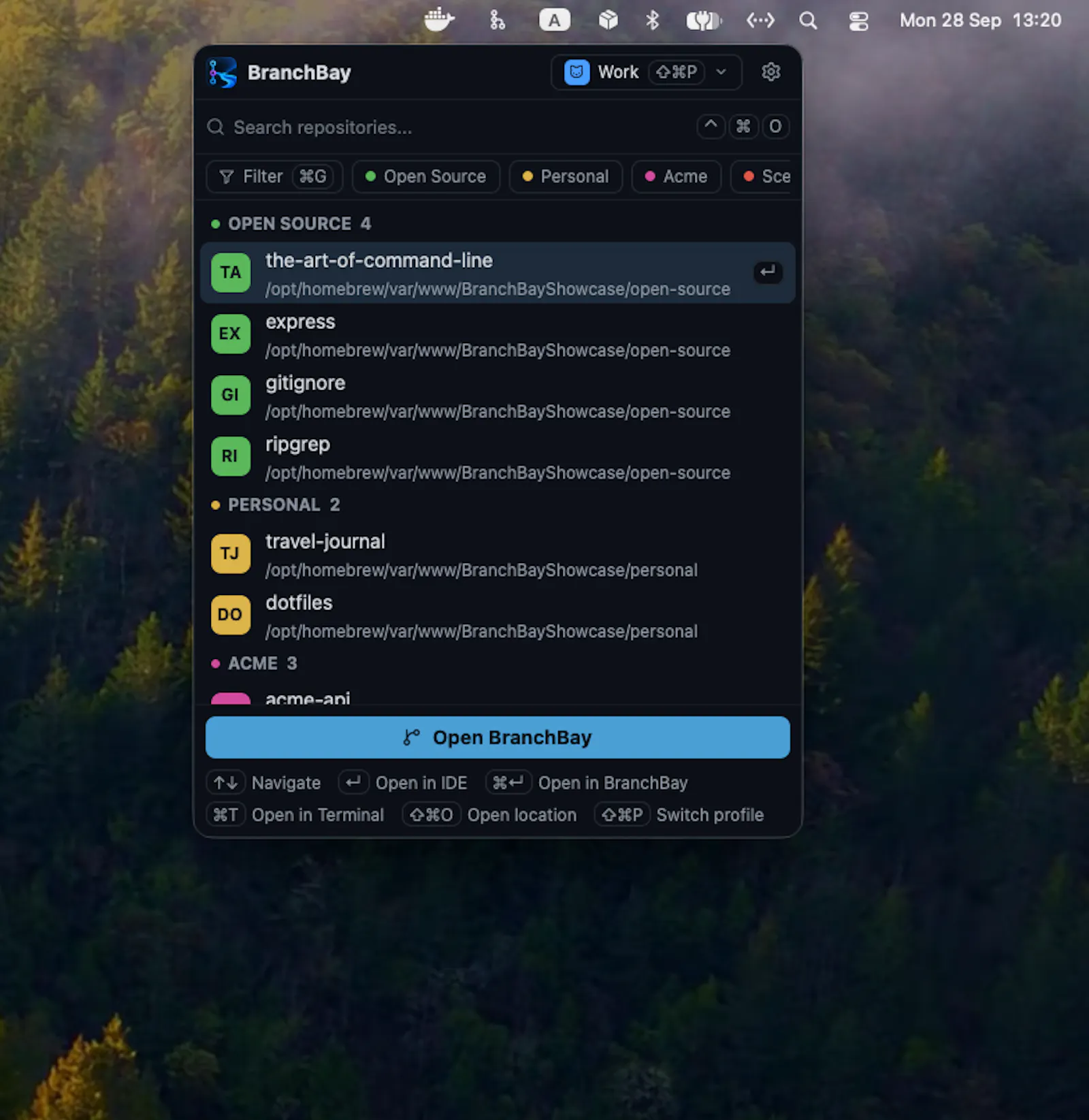The image size is (1089, 1120).
Task: Click the TJ repository avatar
Action: coord(231,554)
